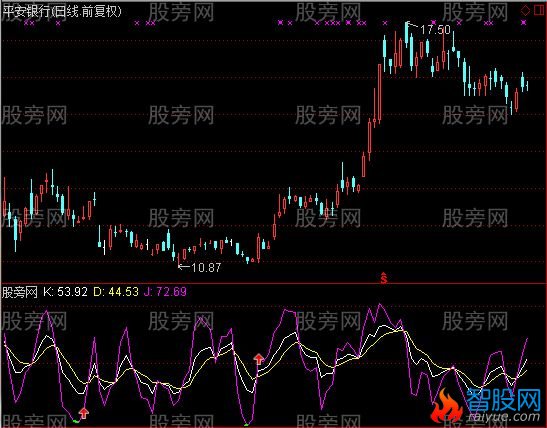This screenshot has height=428, width=547.
Task: Select the stock title 平安银行(日线.前复权)
Action: (x=62, y=12)
